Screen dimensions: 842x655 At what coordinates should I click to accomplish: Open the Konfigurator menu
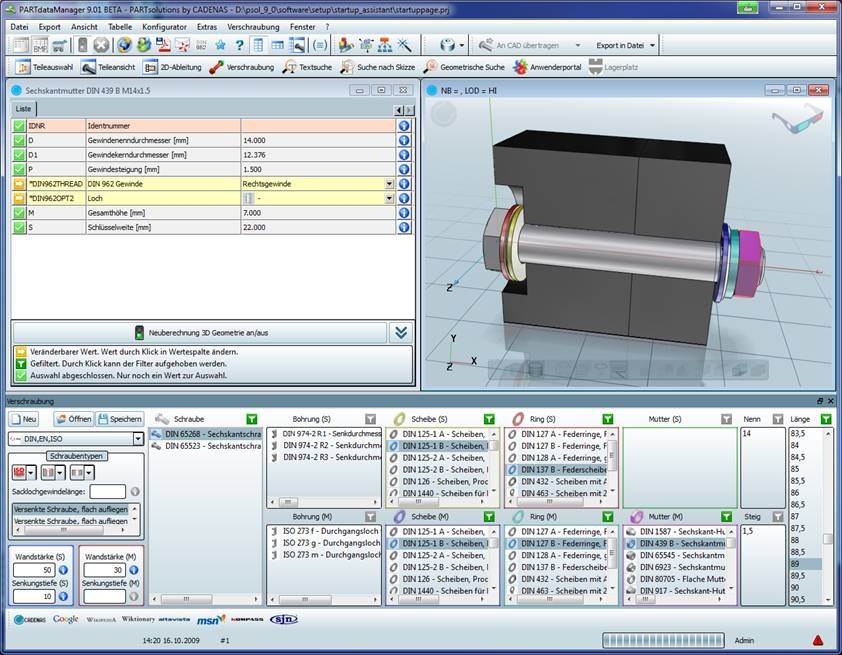[x=164, y=27]
